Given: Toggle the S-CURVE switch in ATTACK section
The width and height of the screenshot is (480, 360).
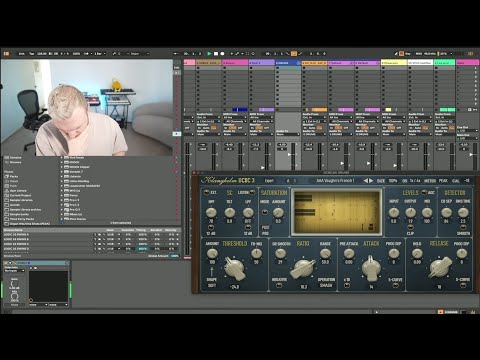Looking at the screenshot, I should 396,286.
